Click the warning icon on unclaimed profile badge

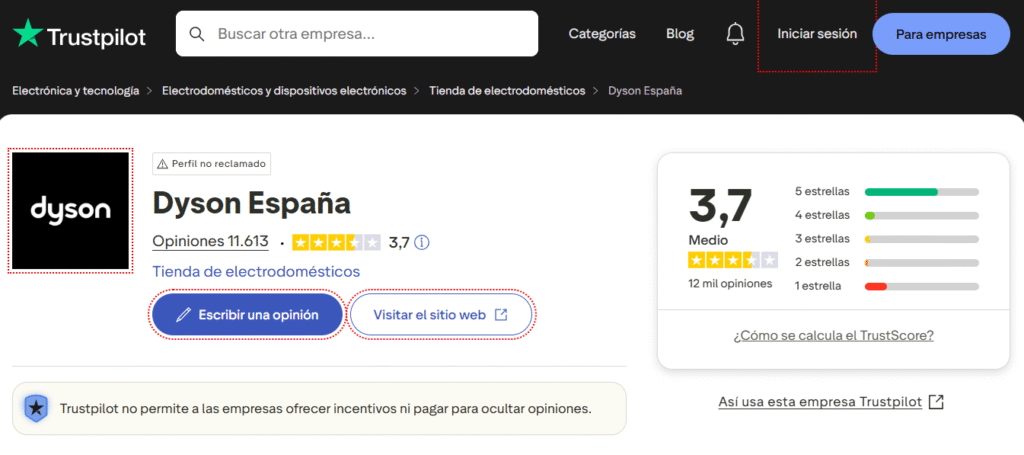coord(163,164)
